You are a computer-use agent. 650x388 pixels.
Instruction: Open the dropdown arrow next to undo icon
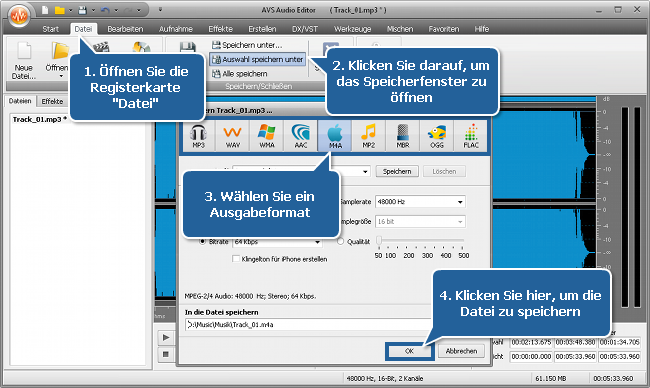[x=116, y=10]
